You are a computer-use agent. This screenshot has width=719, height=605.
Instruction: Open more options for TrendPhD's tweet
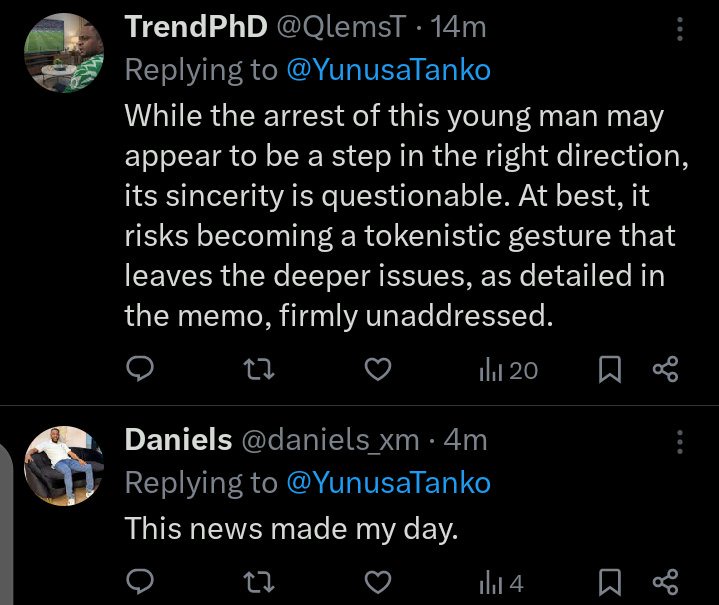coord(681,29)
